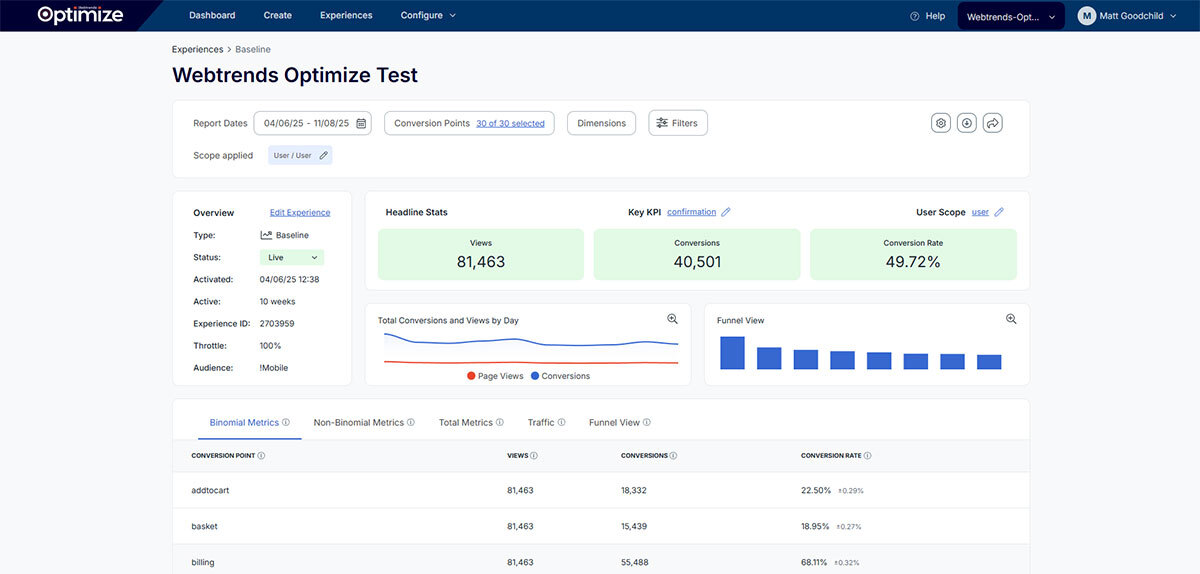The image size is (1200, 574).
Task: Click info icon beside Views column header
Action: 534,456
